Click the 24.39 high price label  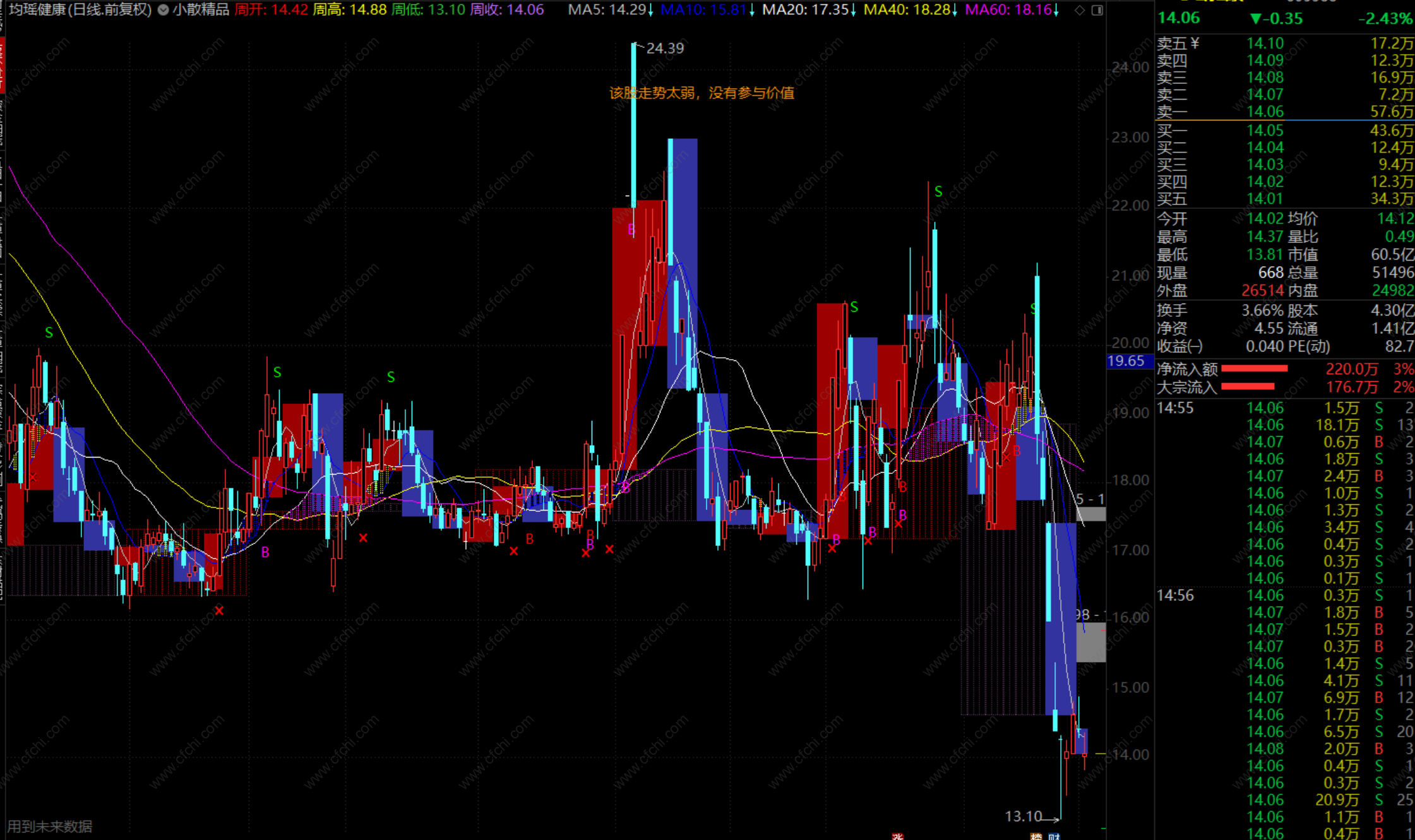click(664, 48)
